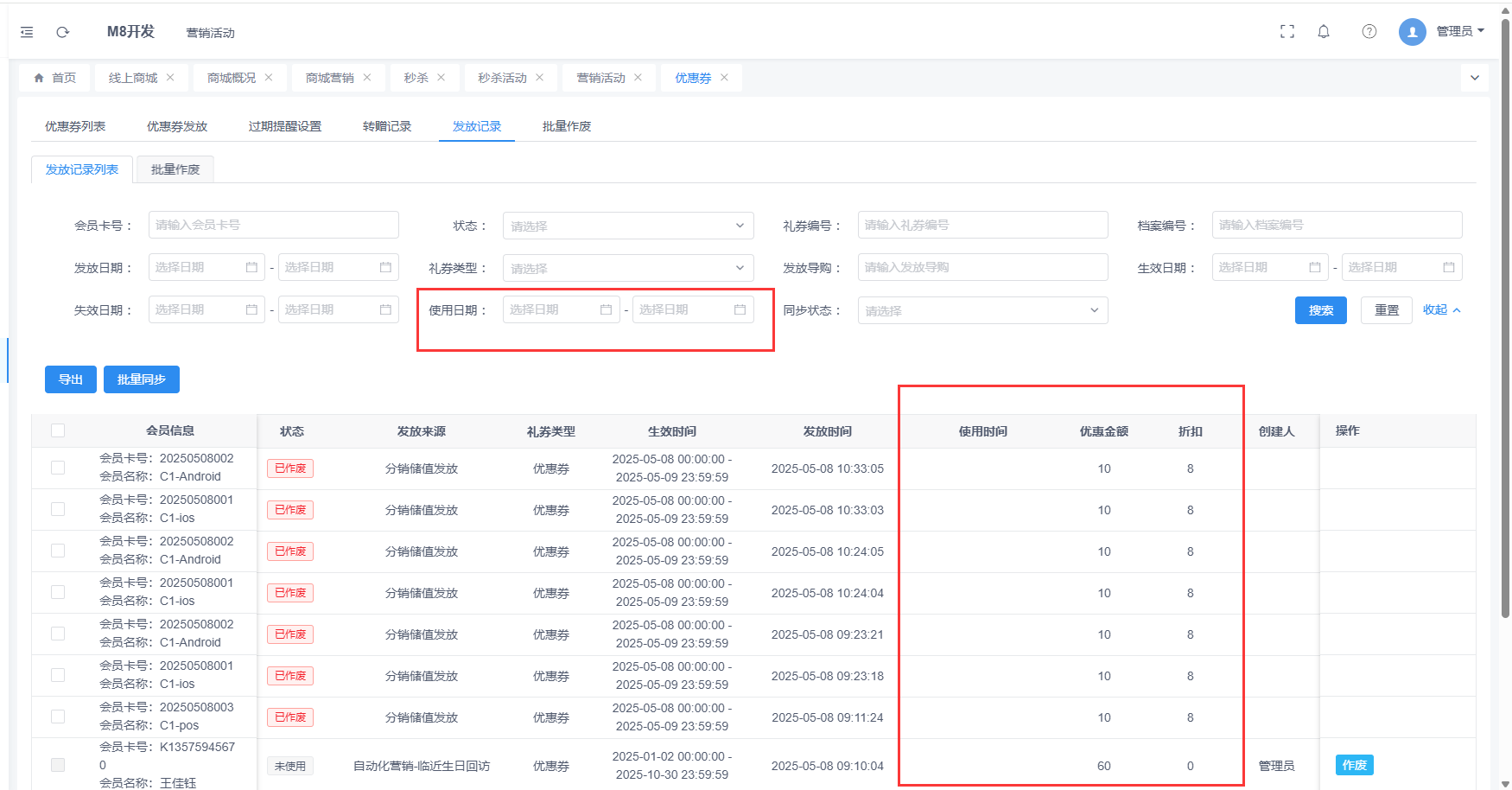Viewport: 1512px width, 790px height.
Task: Focus the 会员卡号 input field
Action: (x=274, y=225)
